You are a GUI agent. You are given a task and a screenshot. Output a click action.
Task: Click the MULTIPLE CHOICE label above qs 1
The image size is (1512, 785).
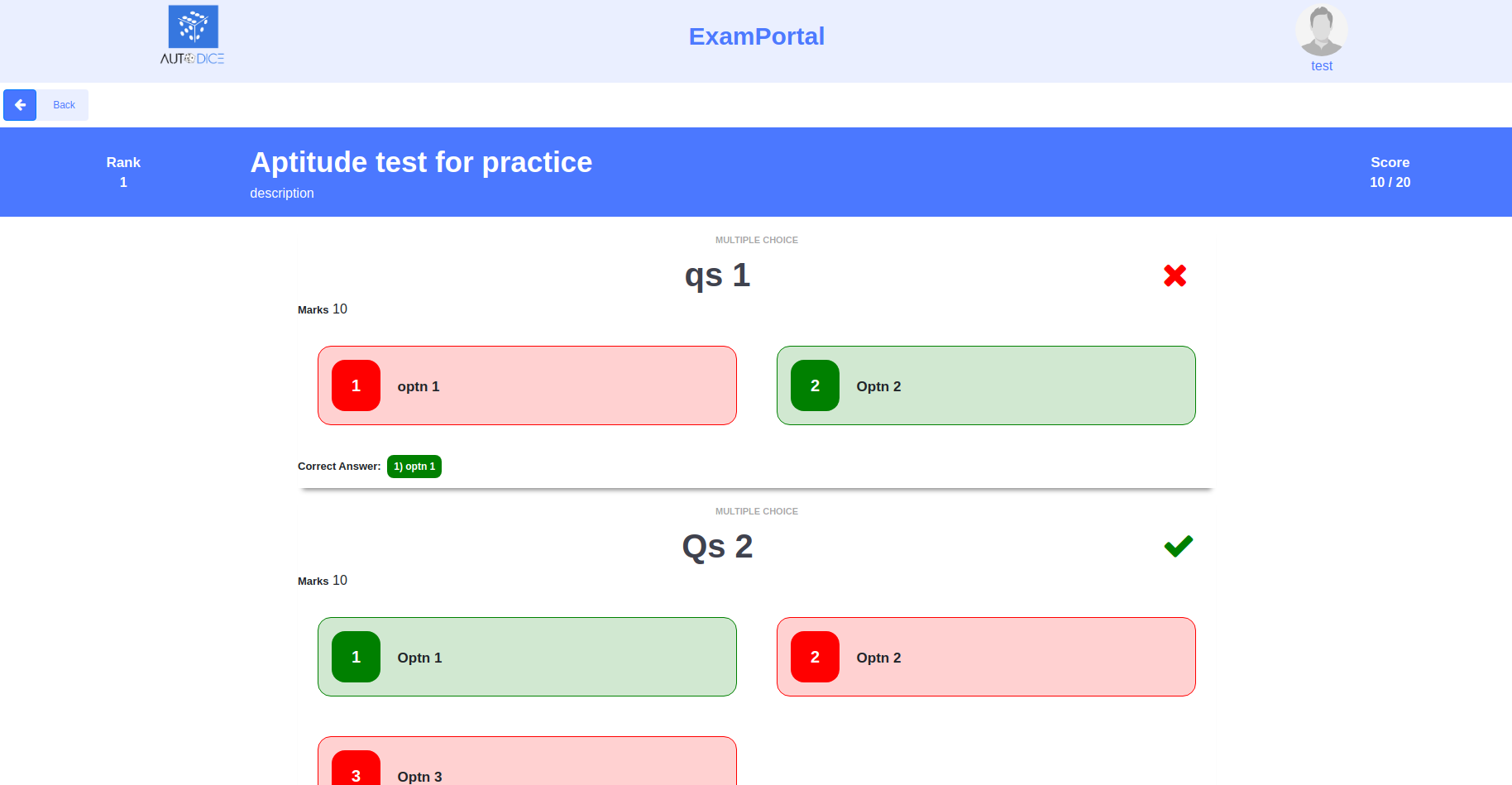tap(756, 240)
